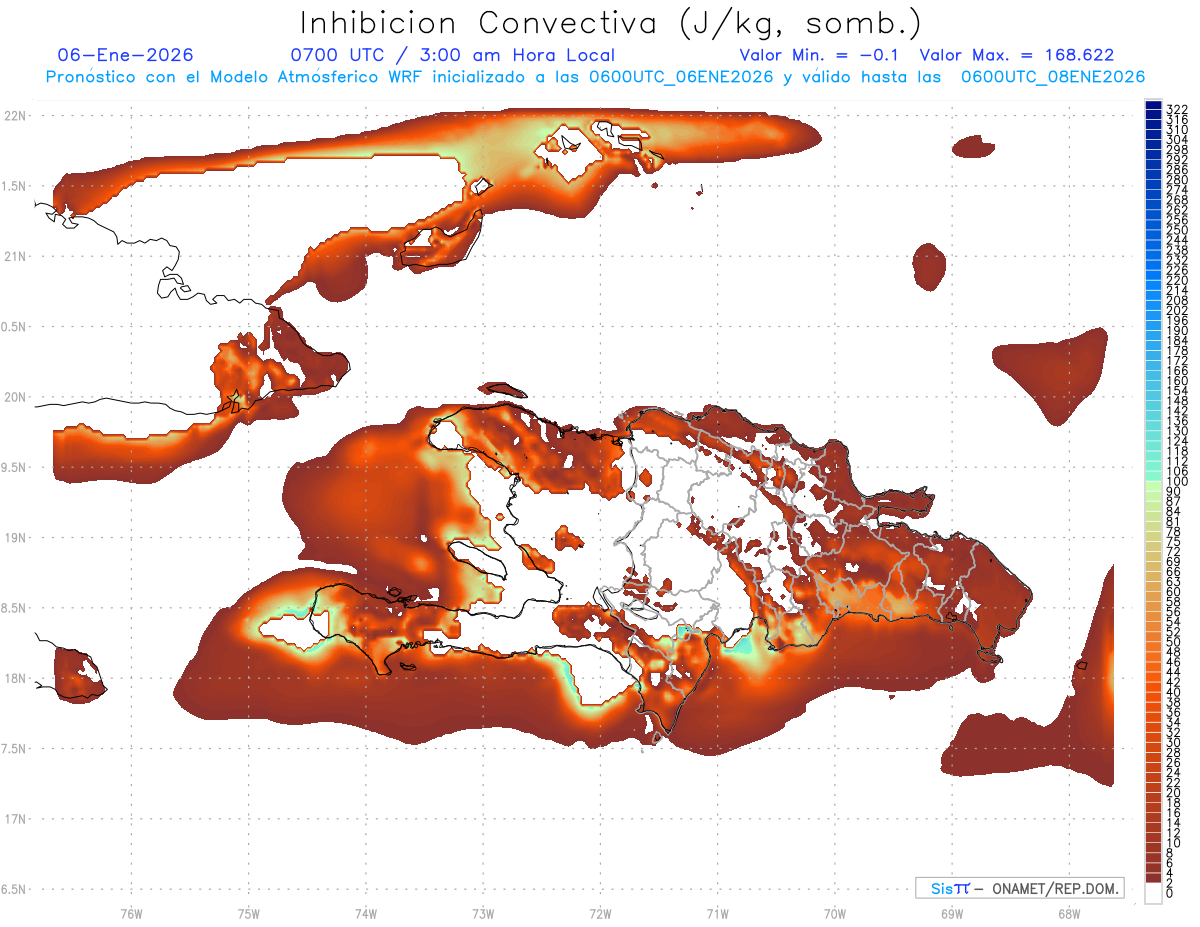Click the "202" colorbar value
Screen dimensions: 1200x927
[1177, 310]
